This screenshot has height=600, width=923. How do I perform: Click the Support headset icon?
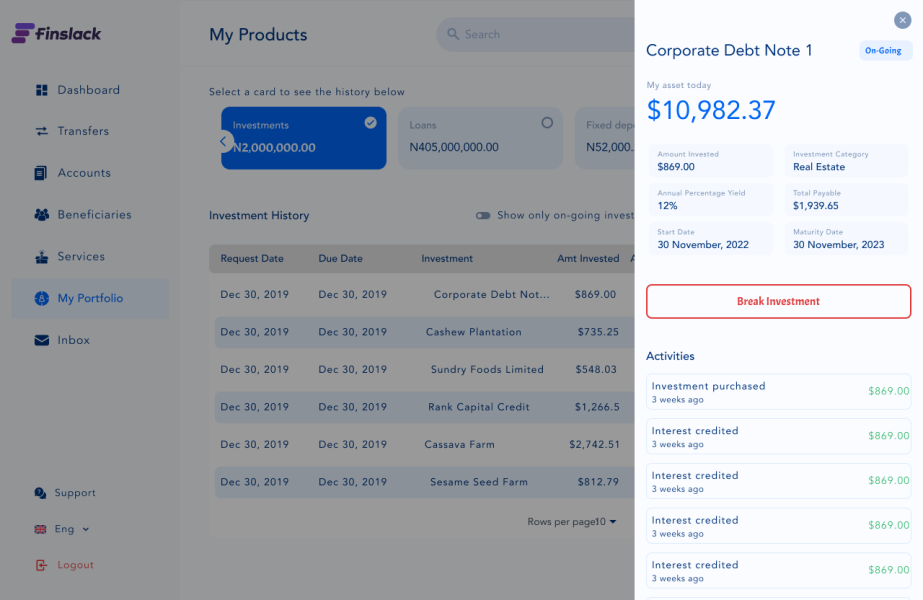click(x=41, y=492)
